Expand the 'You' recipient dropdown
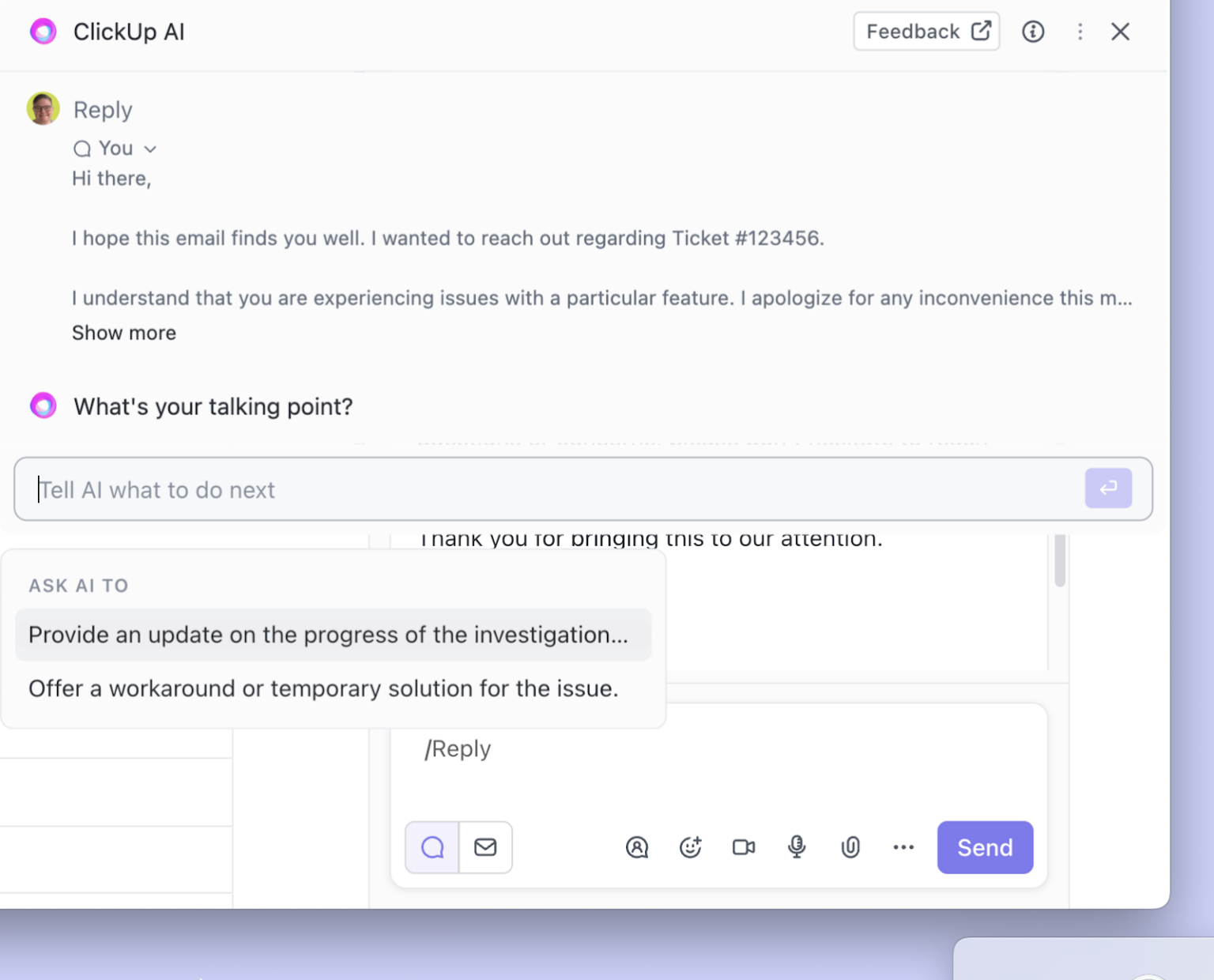This screenshot has width=1214, height=980. [x=150, y=149]
